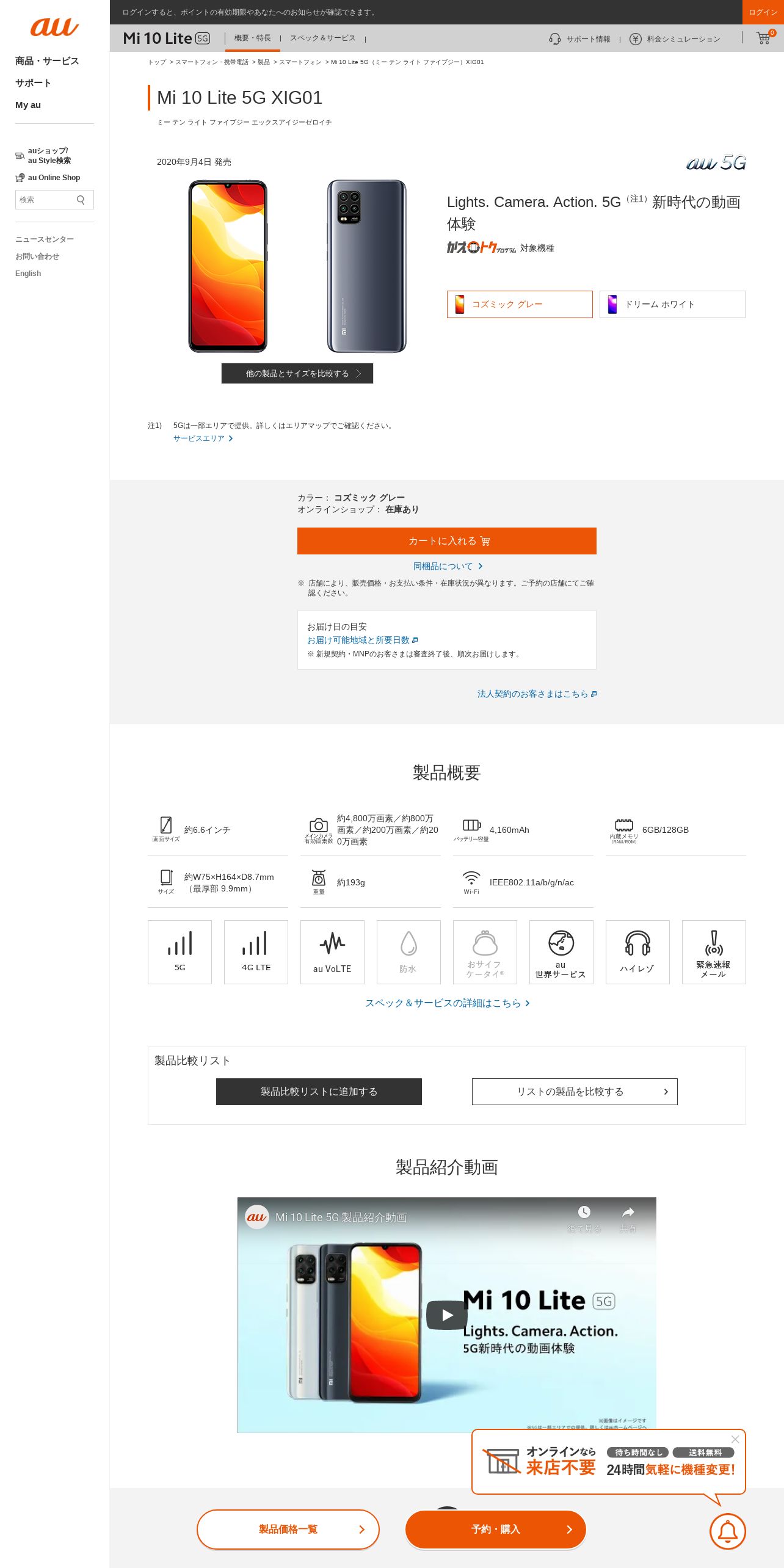This screenshot has height=1568, width=784.
Task: Click the au logo in the sidebar
Action: 54,27
